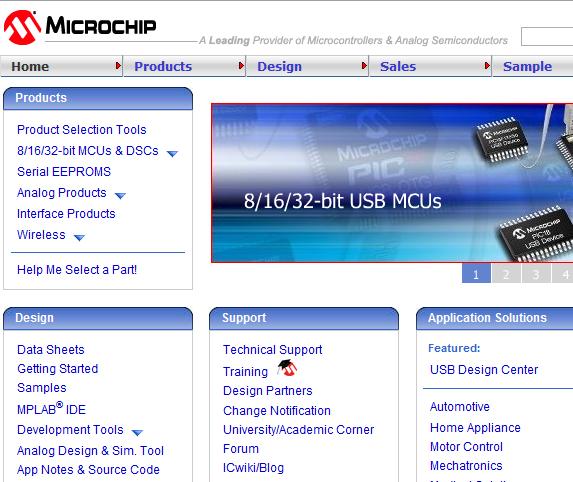
Task: Open Motor Control link
Action: (466, 447)
